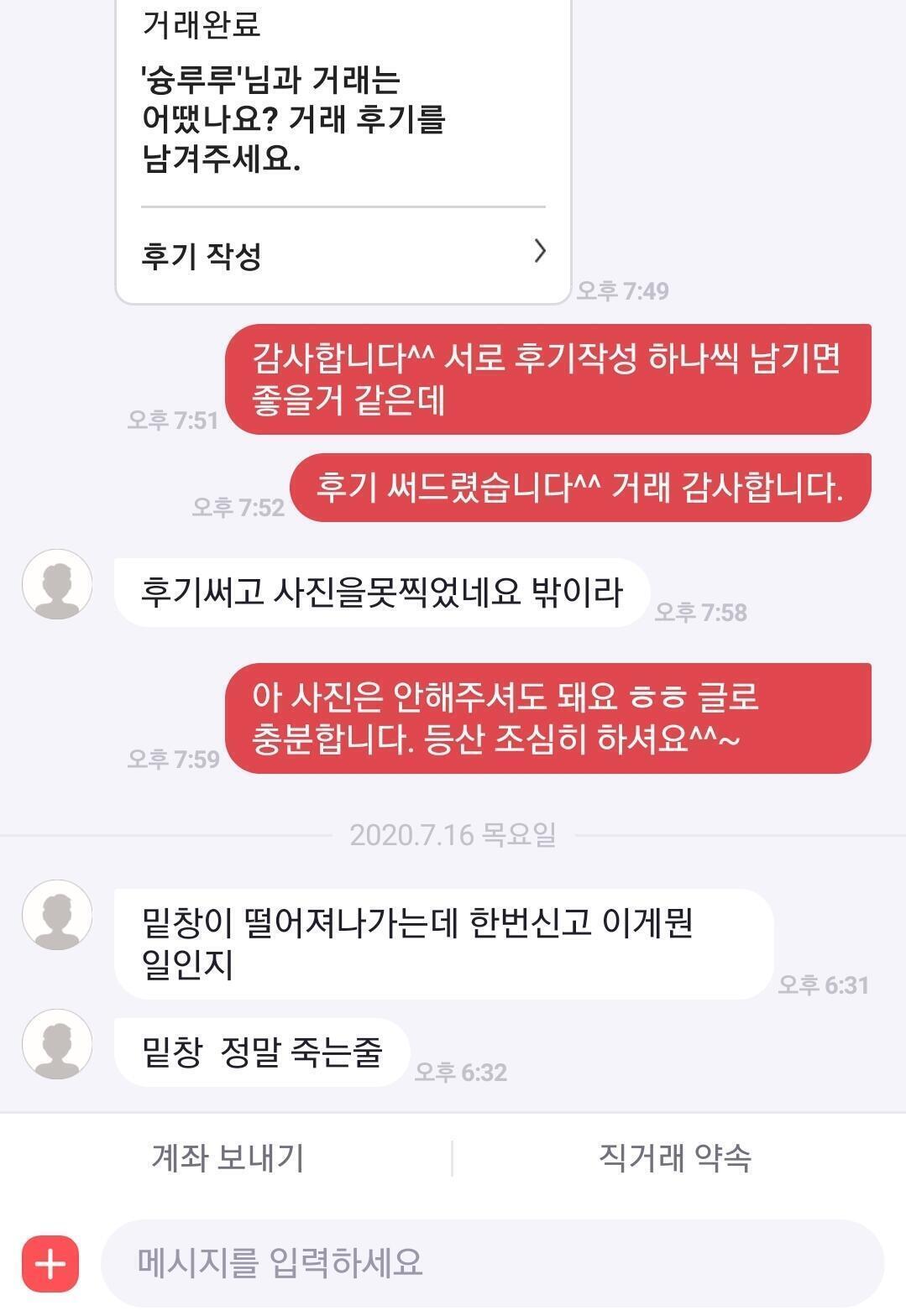
Task: Select the white bubble about 사진을못찍었네요
Action: (x=382, y=593)
